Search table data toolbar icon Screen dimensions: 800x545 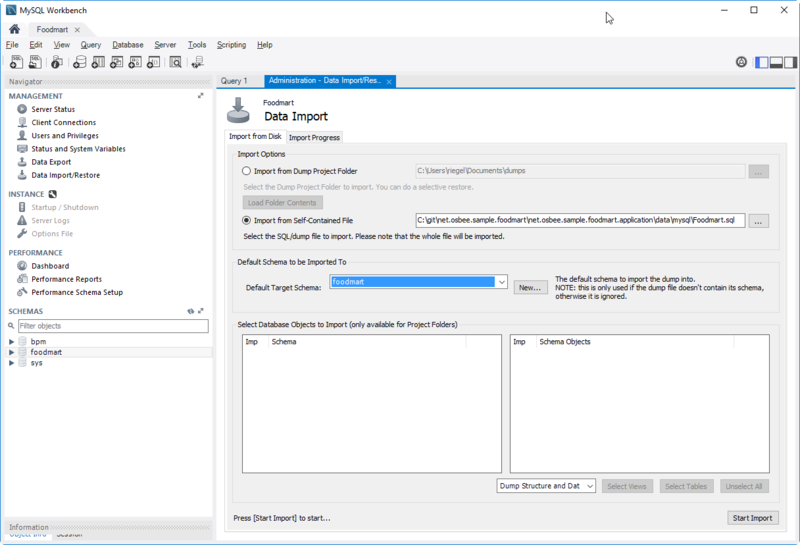click(x=176, y=62)
